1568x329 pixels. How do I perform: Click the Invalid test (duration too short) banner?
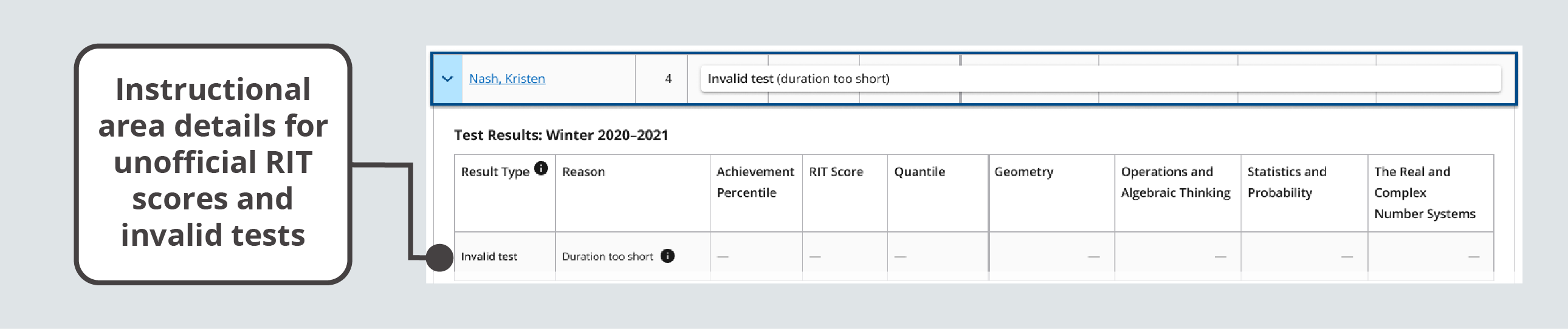coord(797,79)
